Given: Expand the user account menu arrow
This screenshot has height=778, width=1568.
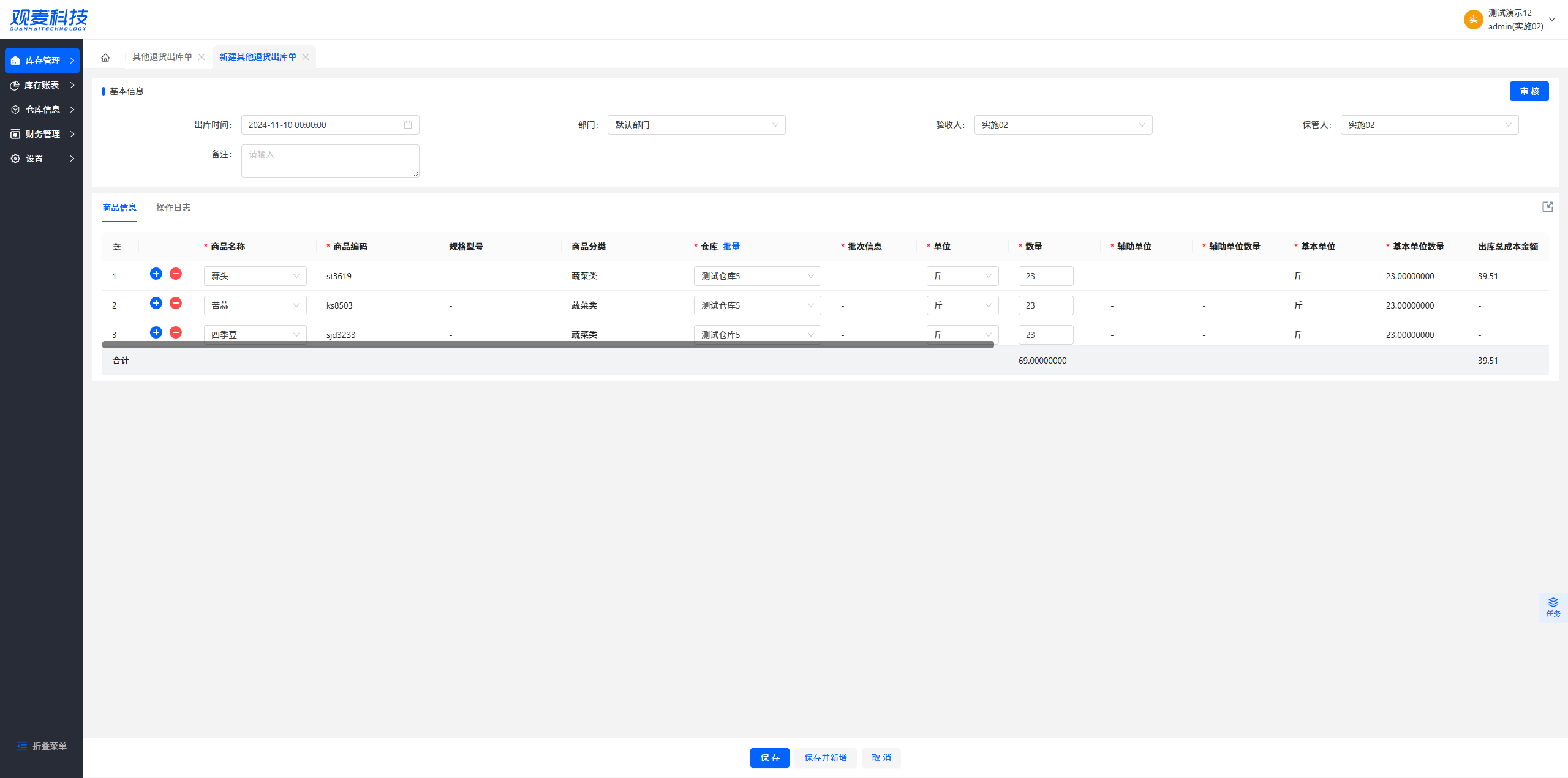Looking at the screenshot, I should (x=1552, y=20).
